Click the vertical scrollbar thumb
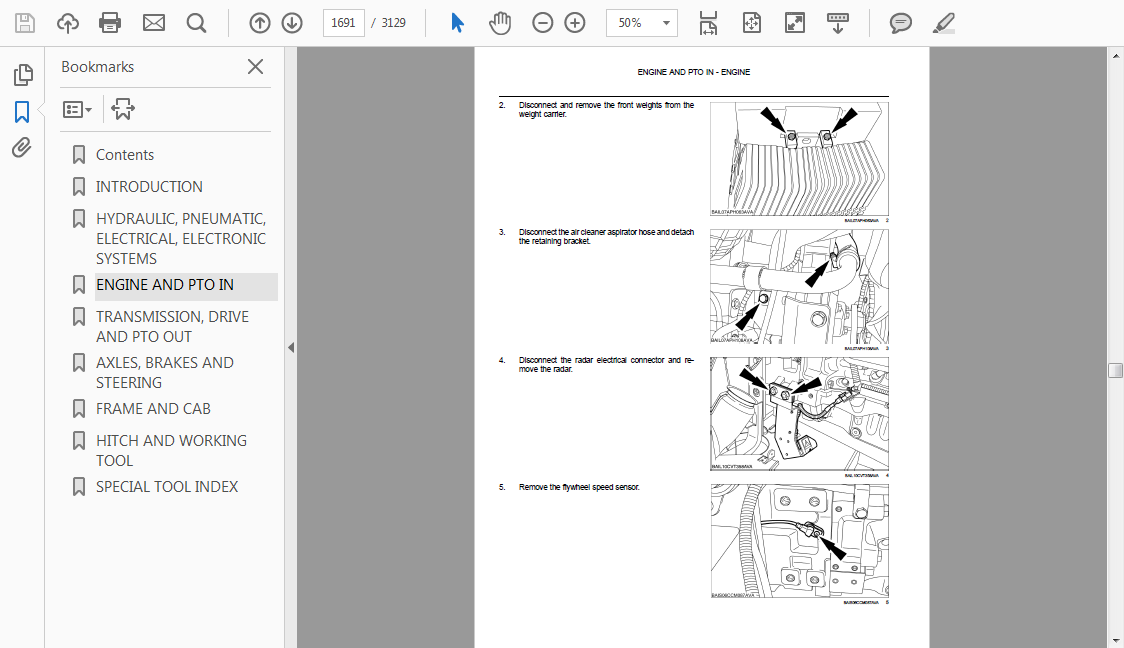Screen dimensions: 1124x648 pyautogui.click(x=1115, y=370)
